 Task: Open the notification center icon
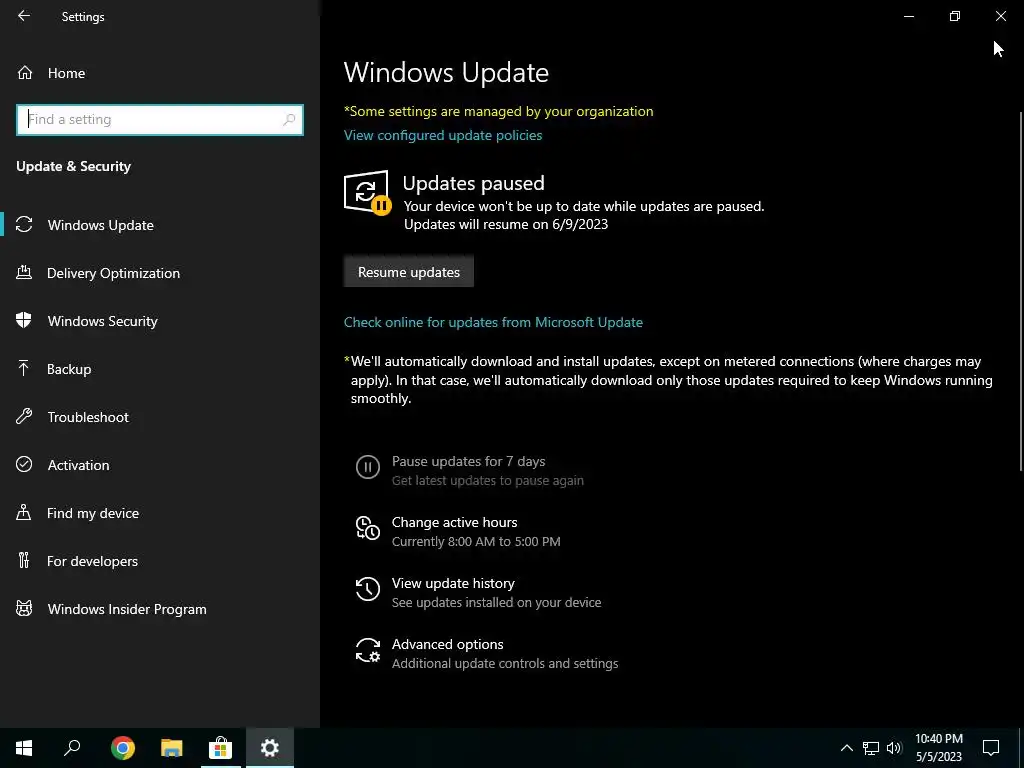coord(991,748)
